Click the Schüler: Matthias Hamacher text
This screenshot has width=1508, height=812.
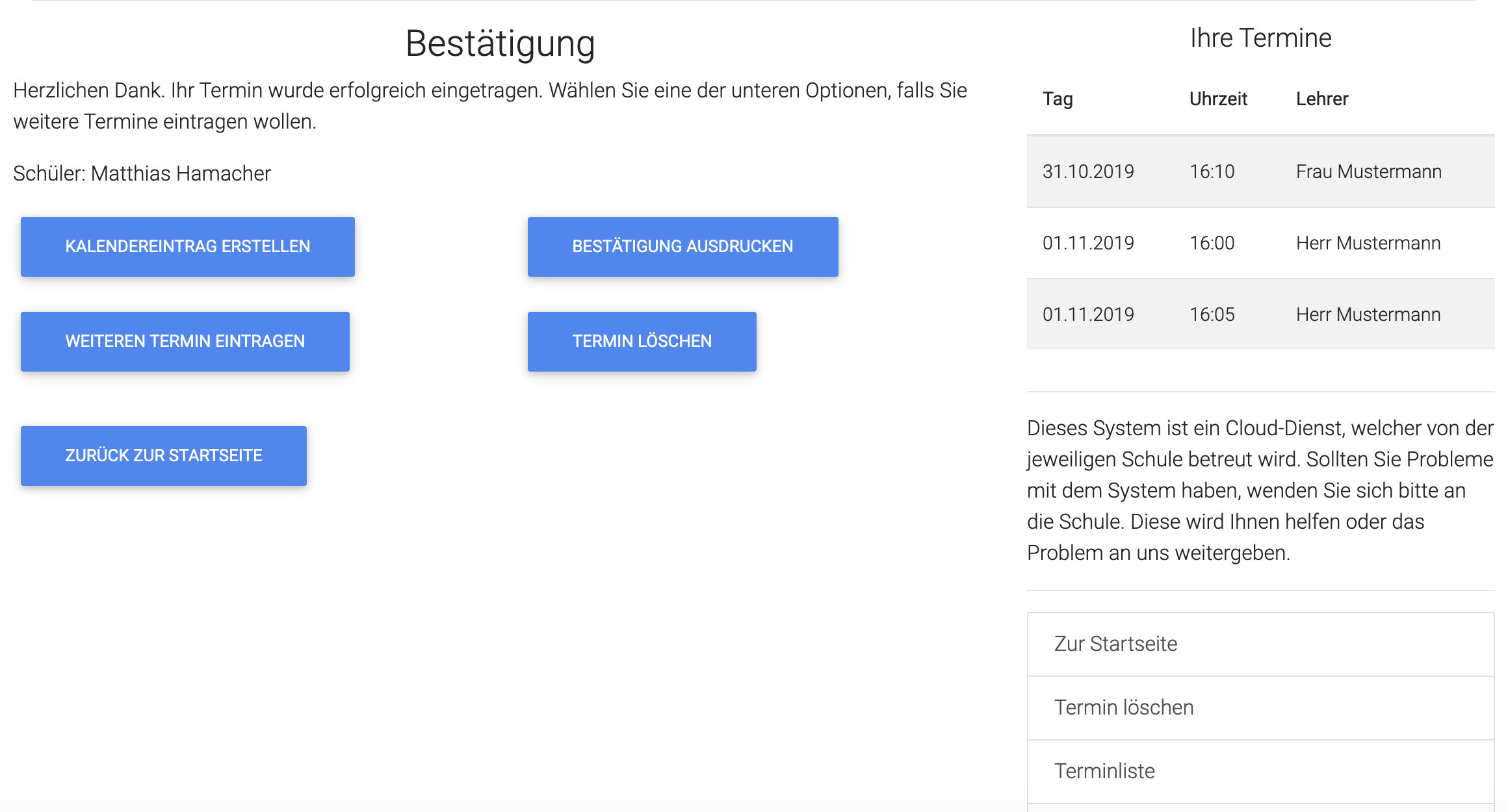pyautogui.click(x=142, y=173)
